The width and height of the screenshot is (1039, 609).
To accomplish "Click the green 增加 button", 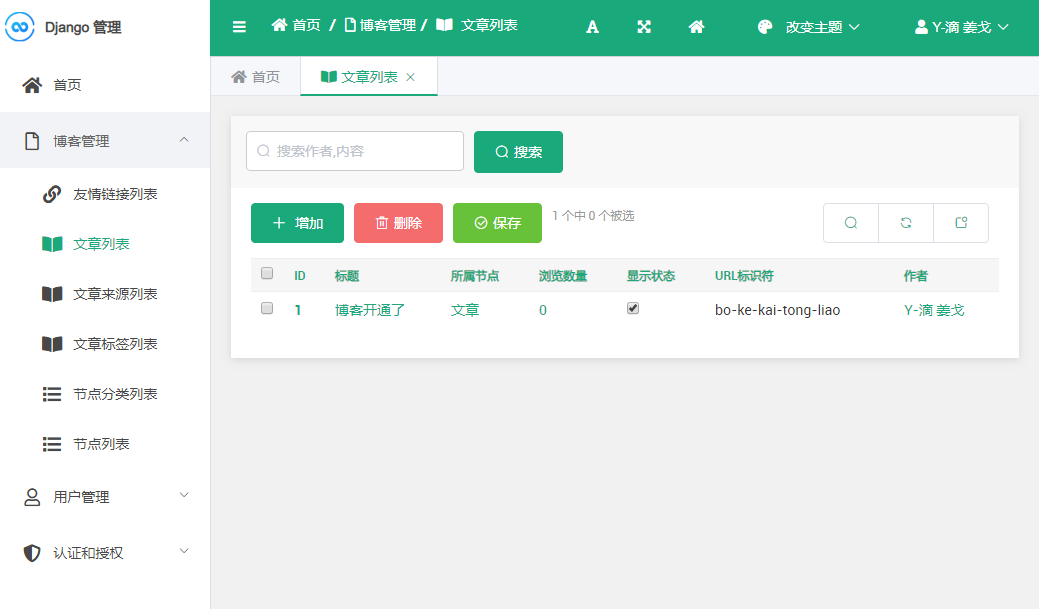I will (x=297, y=223).
